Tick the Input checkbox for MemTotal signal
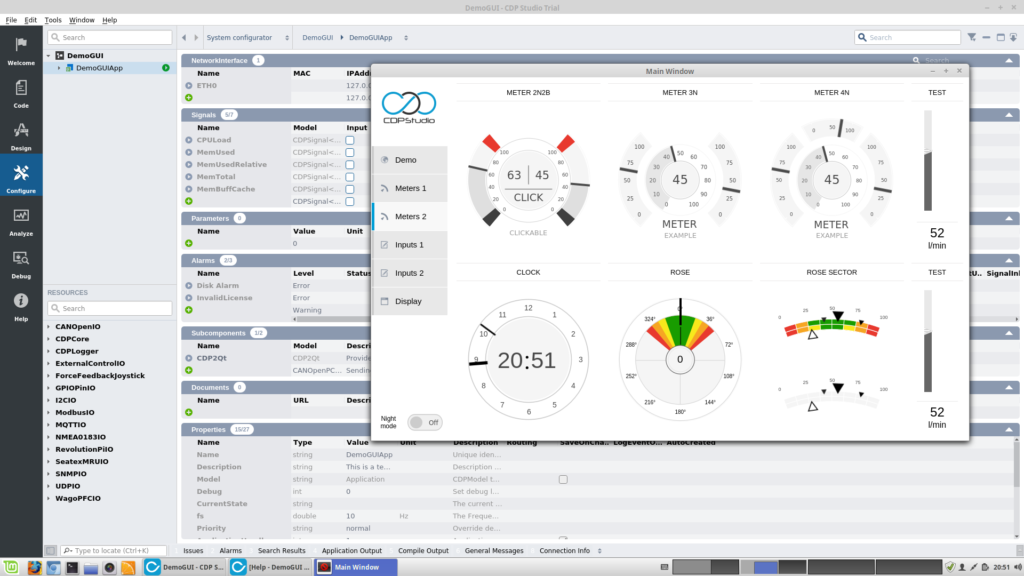Screen dimensions: 1024x576 [x=350, y=176]
